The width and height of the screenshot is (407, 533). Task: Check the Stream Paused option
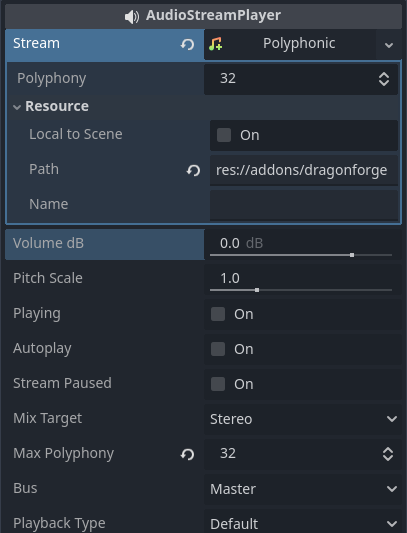coord(218,384)
